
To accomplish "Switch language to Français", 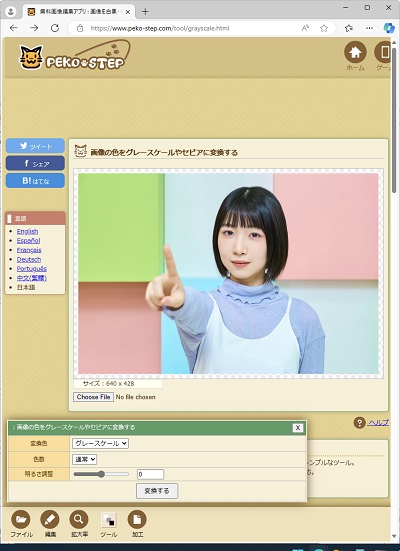I will pos(29,250).
